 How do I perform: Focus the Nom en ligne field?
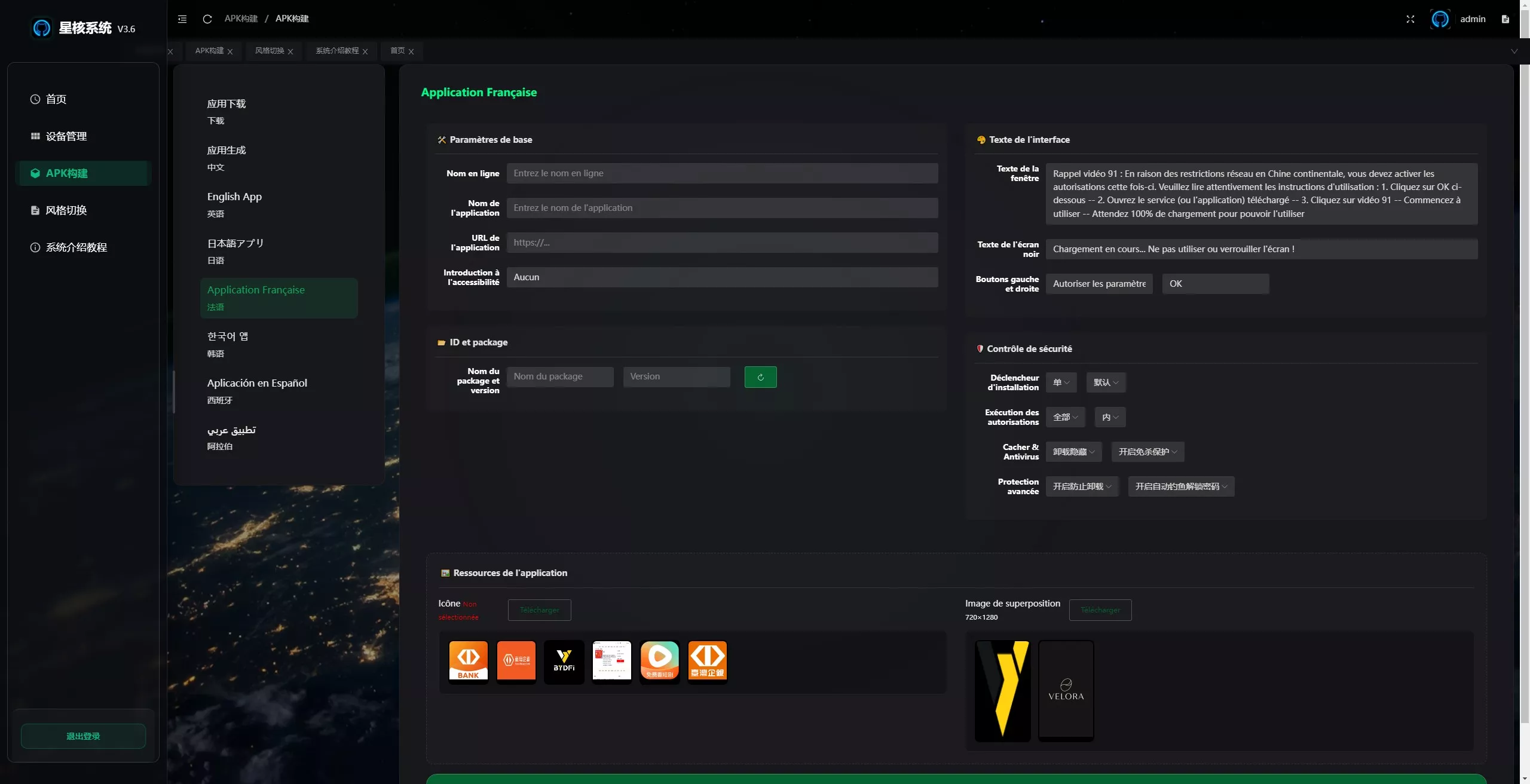[x=723, y=173]
